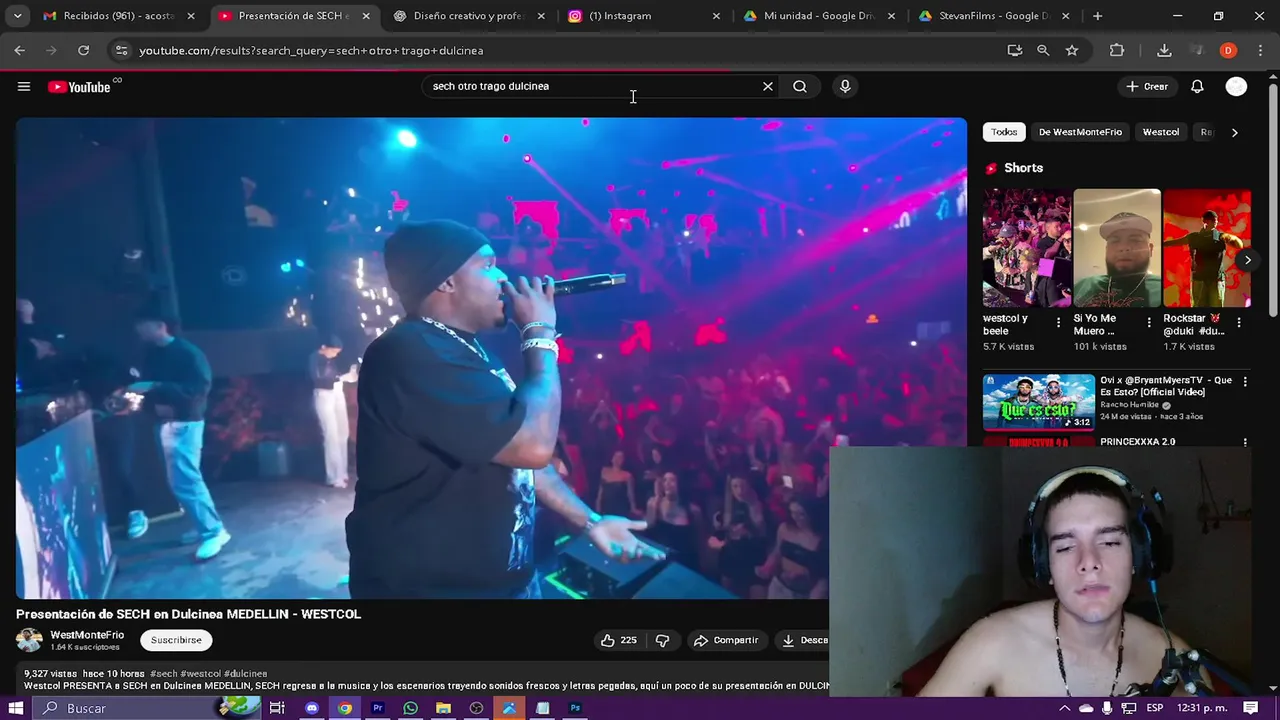Viewport: 1280px width, 720px height.
Task: Open the #sech hashtag link
Action: (163, 674)
